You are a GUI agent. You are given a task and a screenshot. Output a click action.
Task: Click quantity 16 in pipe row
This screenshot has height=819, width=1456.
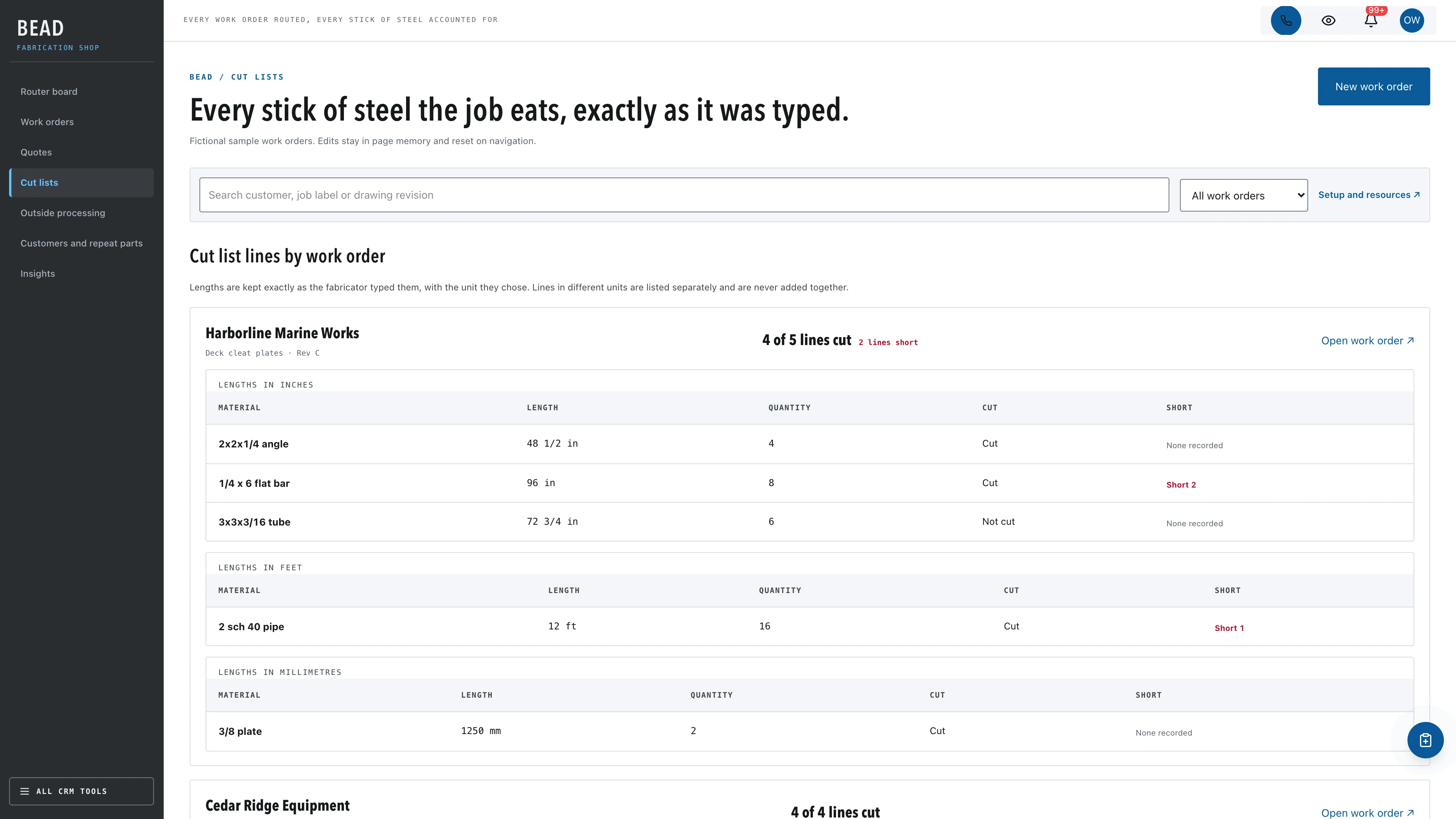pos(764,626)
